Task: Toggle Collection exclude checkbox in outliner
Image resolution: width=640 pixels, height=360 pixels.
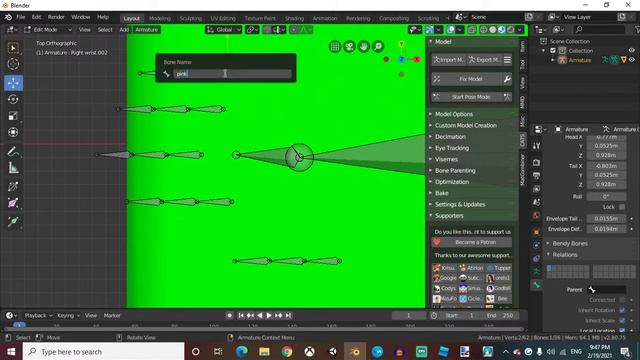Action: 553,51
